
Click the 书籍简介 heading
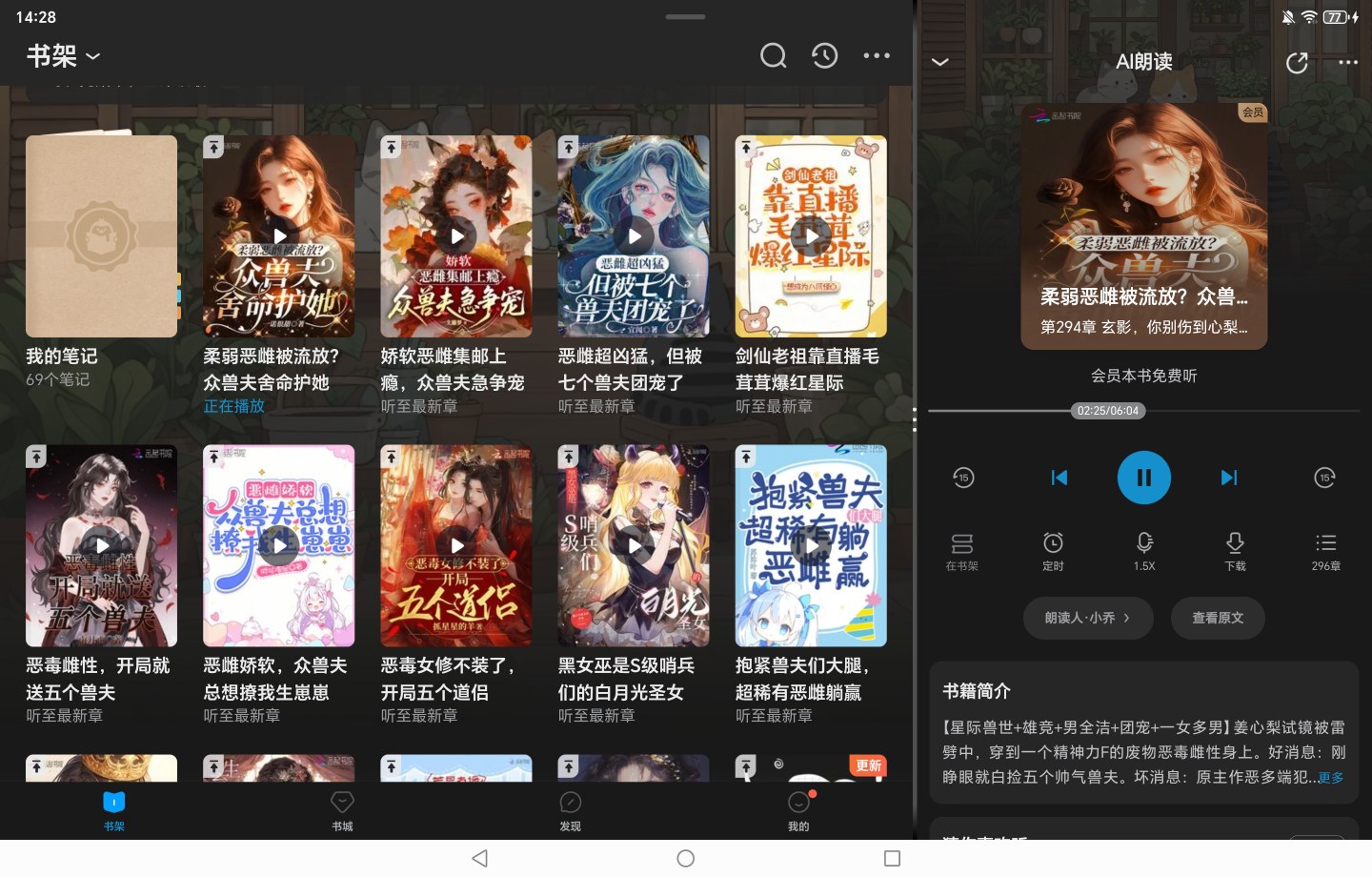click(977, 691)
